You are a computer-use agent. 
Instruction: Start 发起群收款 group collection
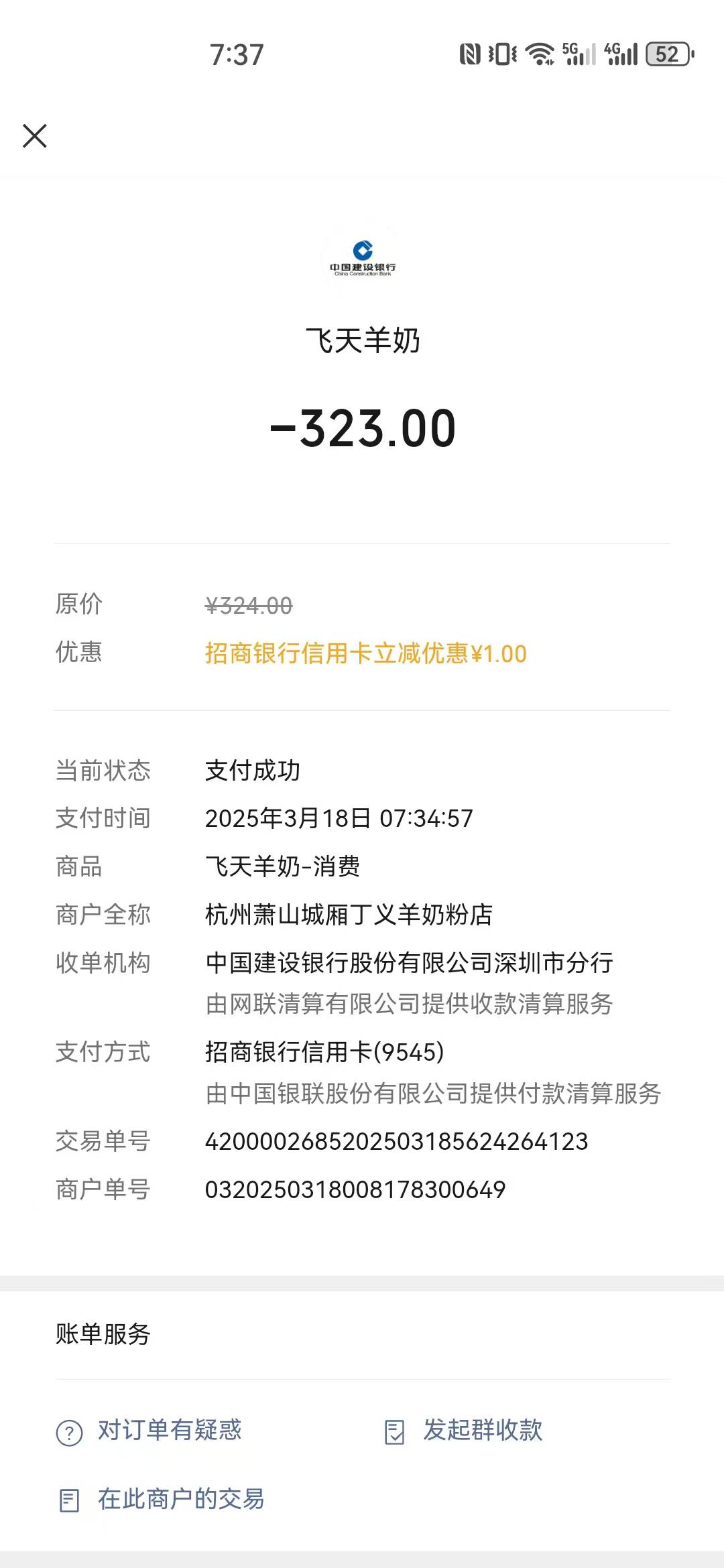(482, 1430)
